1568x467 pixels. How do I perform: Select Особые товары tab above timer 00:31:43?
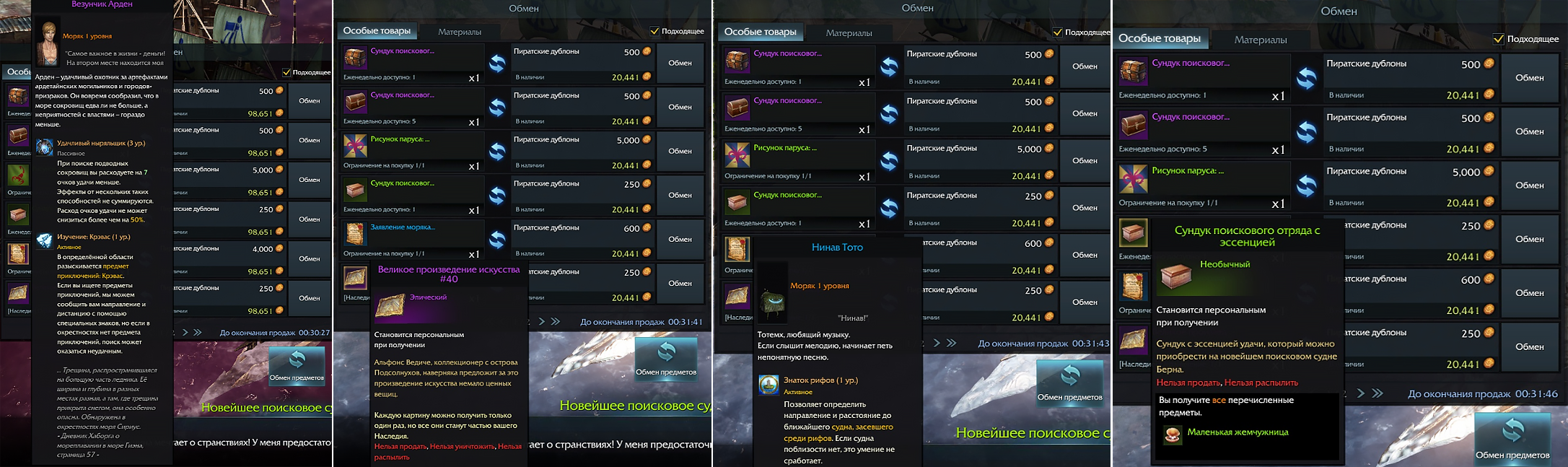click(760, 32)
